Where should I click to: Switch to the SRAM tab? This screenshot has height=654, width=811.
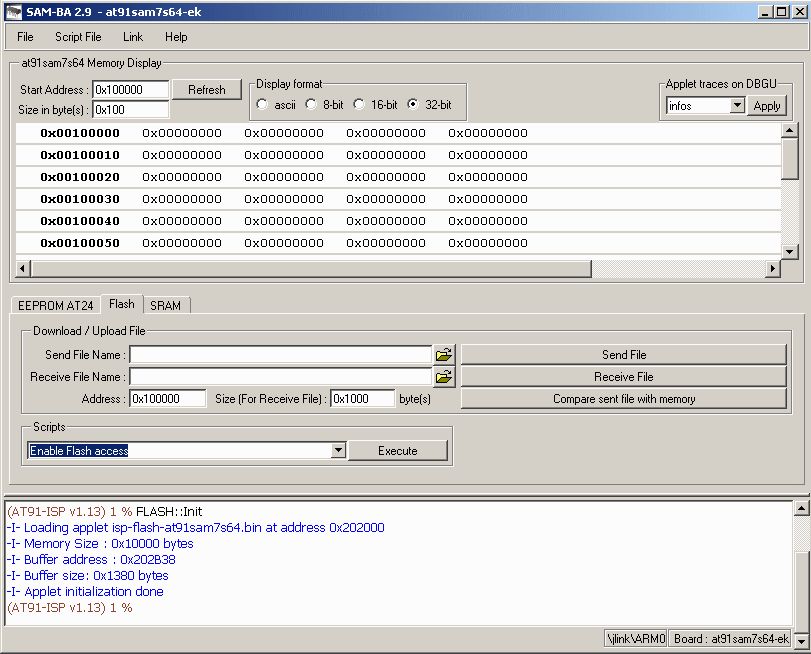[166, 305]
